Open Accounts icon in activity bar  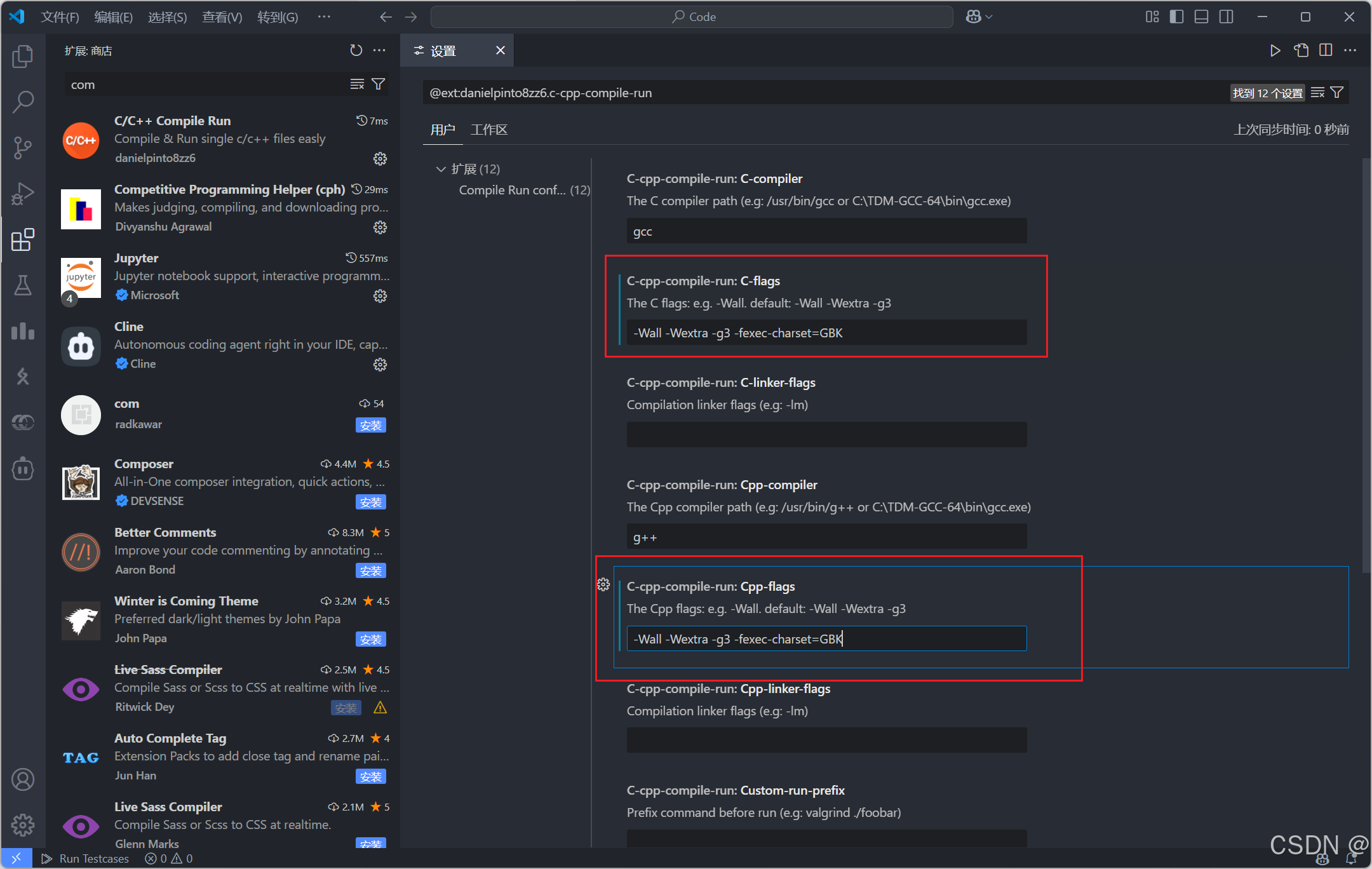point(23,779)
